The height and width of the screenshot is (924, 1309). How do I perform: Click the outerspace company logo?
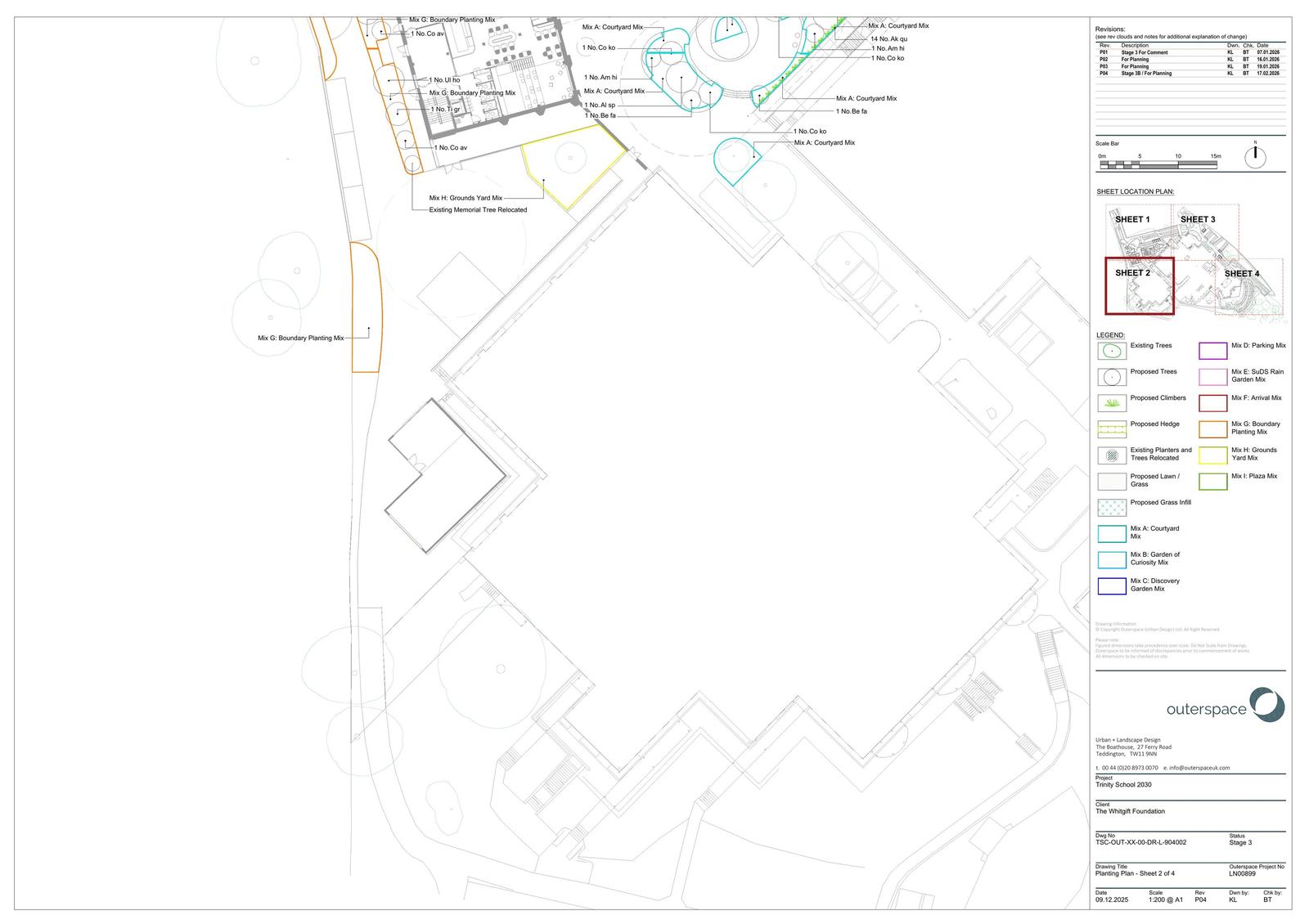tap(1225, 706)
